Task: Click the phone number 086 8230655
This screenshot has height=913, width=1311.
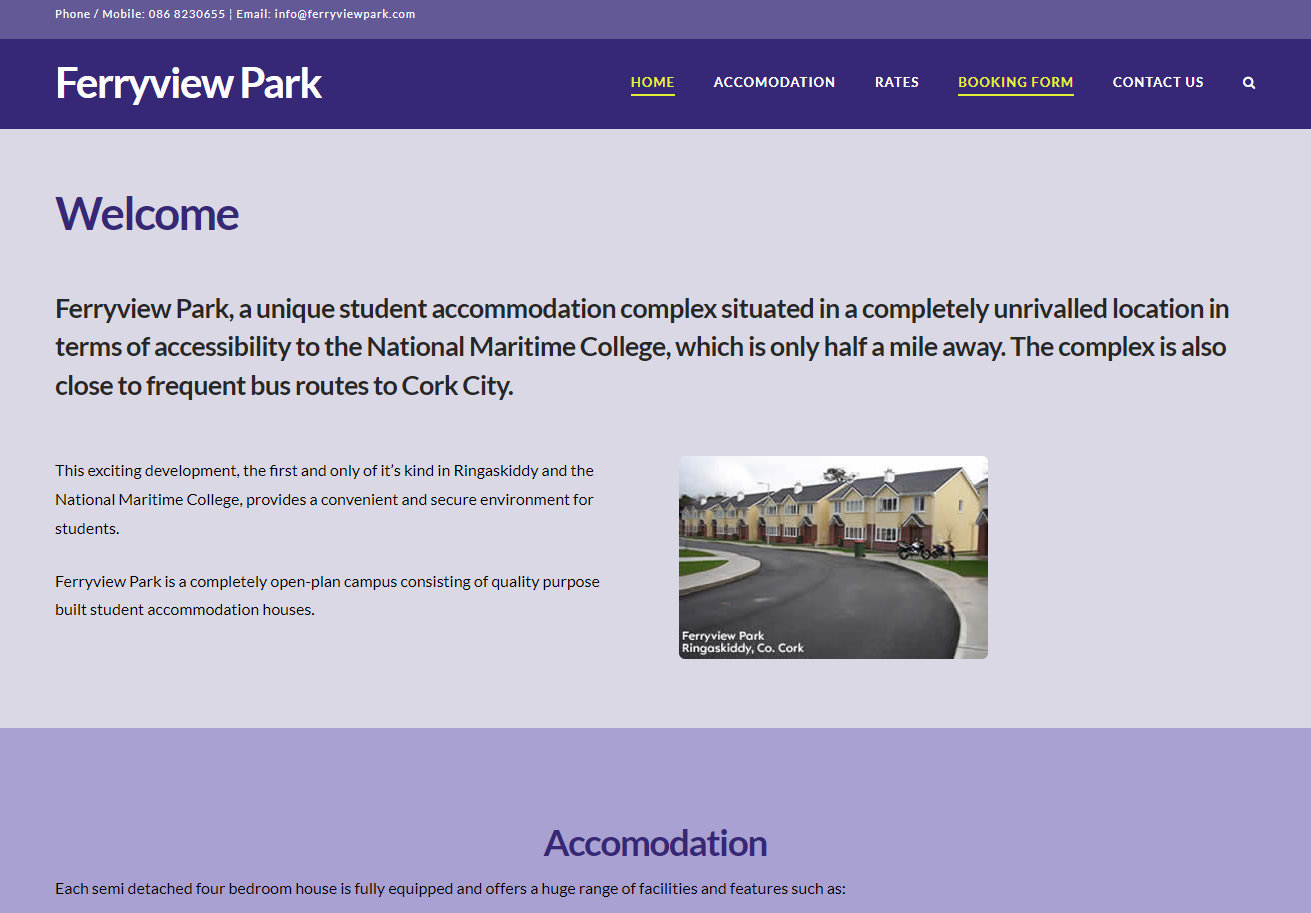Action: click(x=187, y=14)
